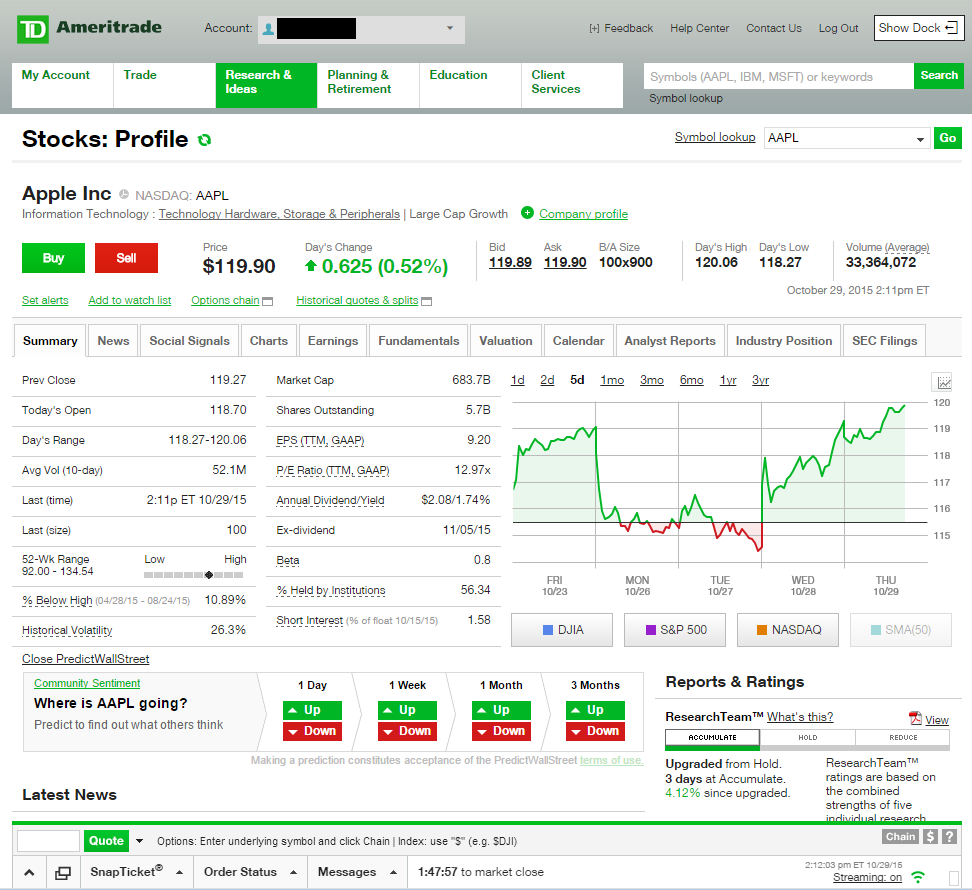Open the AAPL symbol dropdown
This screenshot has width=972, height=890.
[920, 139]
